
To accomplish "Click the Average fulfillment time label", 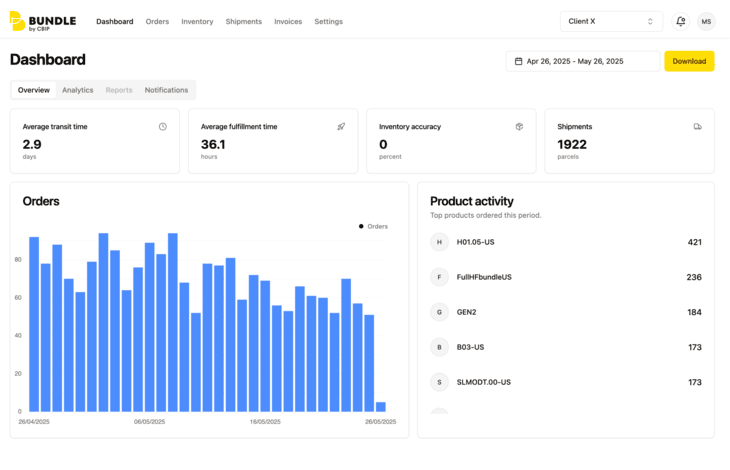I will point(239,127).
